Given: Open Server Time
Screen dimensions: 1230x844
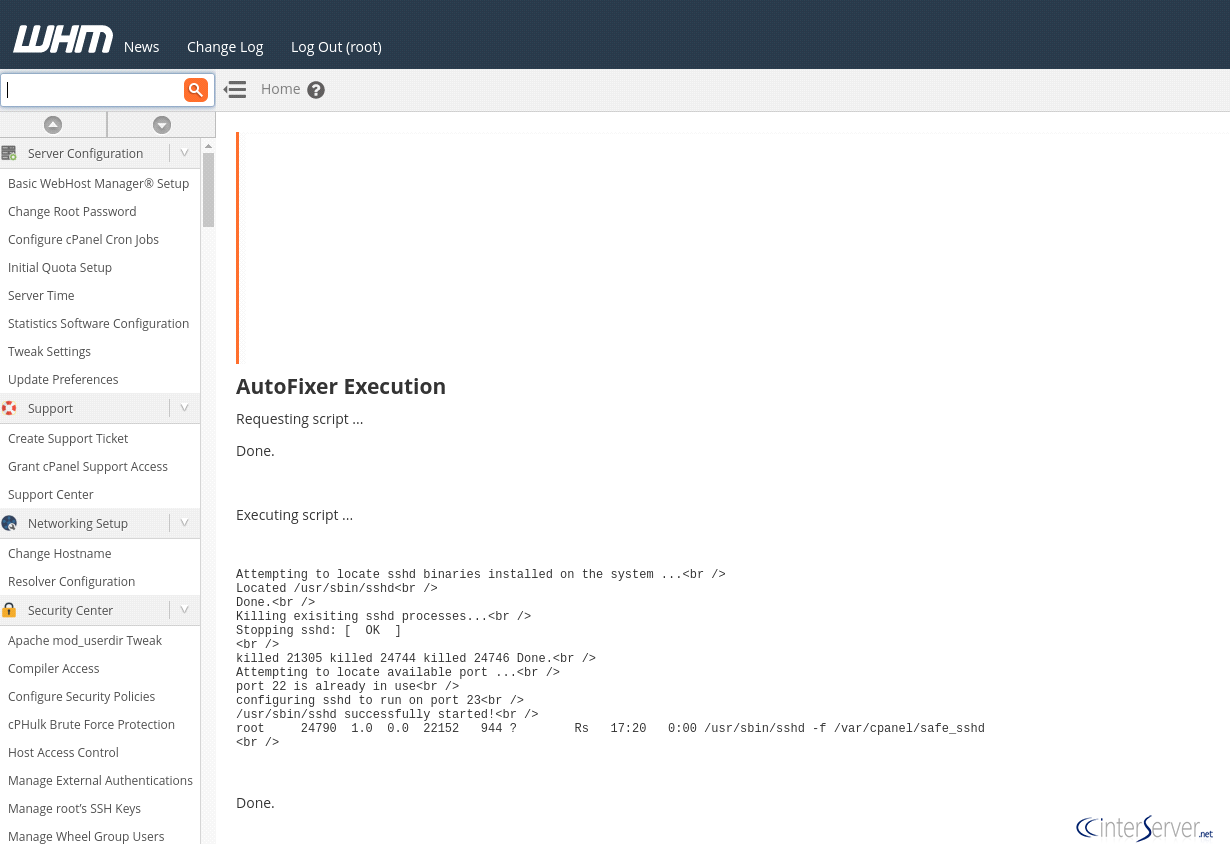Looking at the screenshot, I should coord(41,295).
